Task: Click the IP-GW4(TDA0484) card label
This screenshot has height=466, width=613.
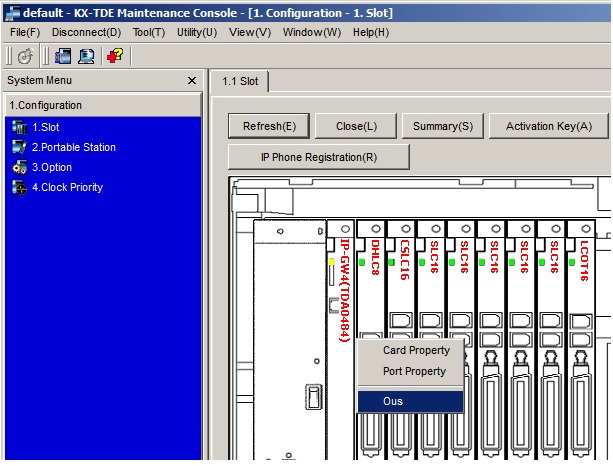Action: [x=344, y=290]
